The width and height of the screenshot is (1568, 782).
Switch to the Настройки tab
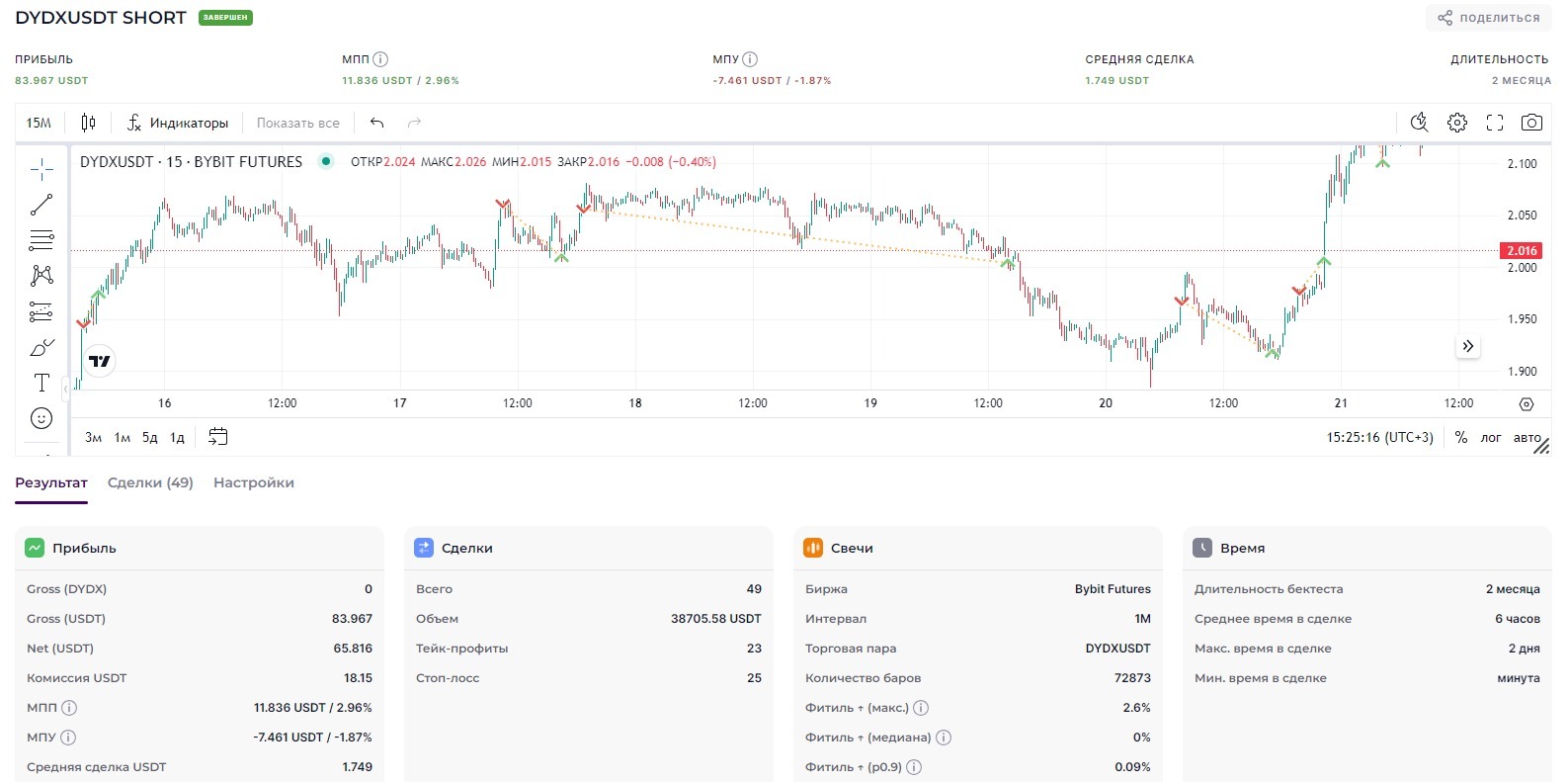pyautogui.click(x=254, y=482)
